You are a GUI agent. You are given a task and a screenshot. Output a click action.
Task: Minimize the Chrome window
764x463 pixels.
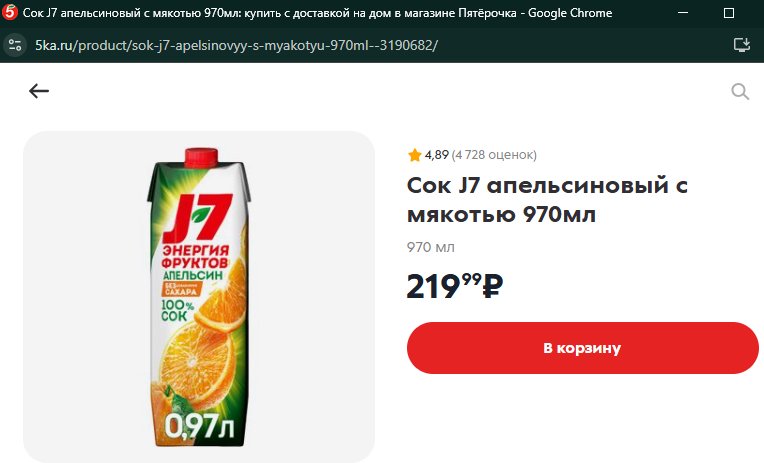point(683,13)
